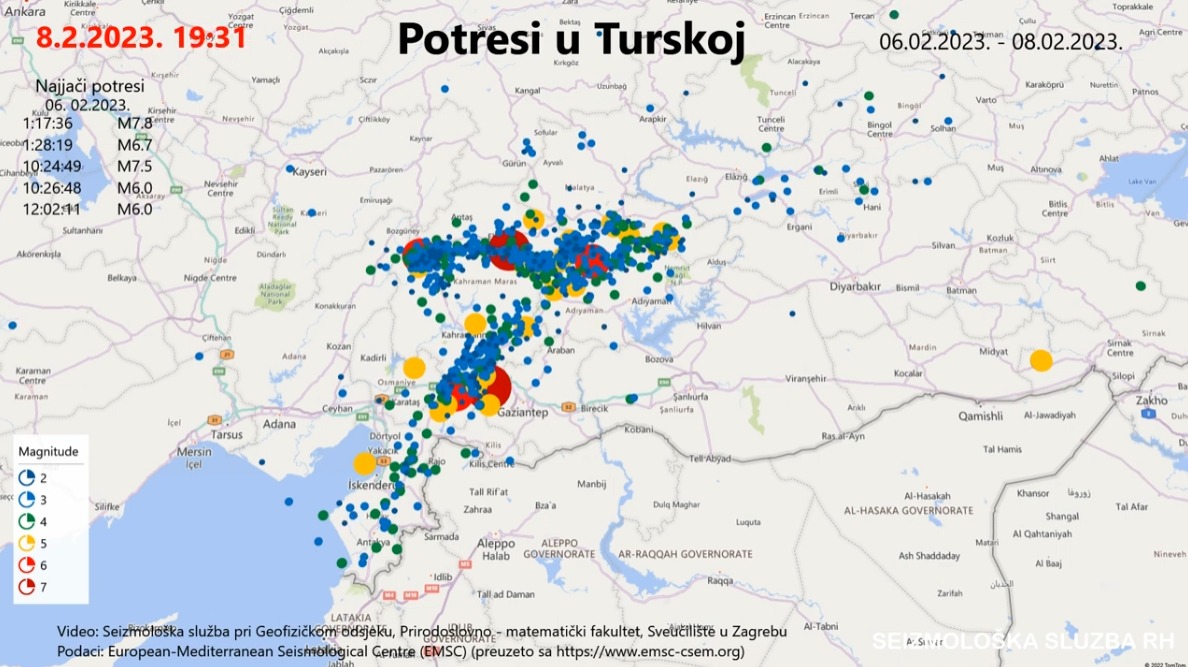
Task: Toggle off magnitude 4 earthquakes via legend
Action: coord(26,521)
